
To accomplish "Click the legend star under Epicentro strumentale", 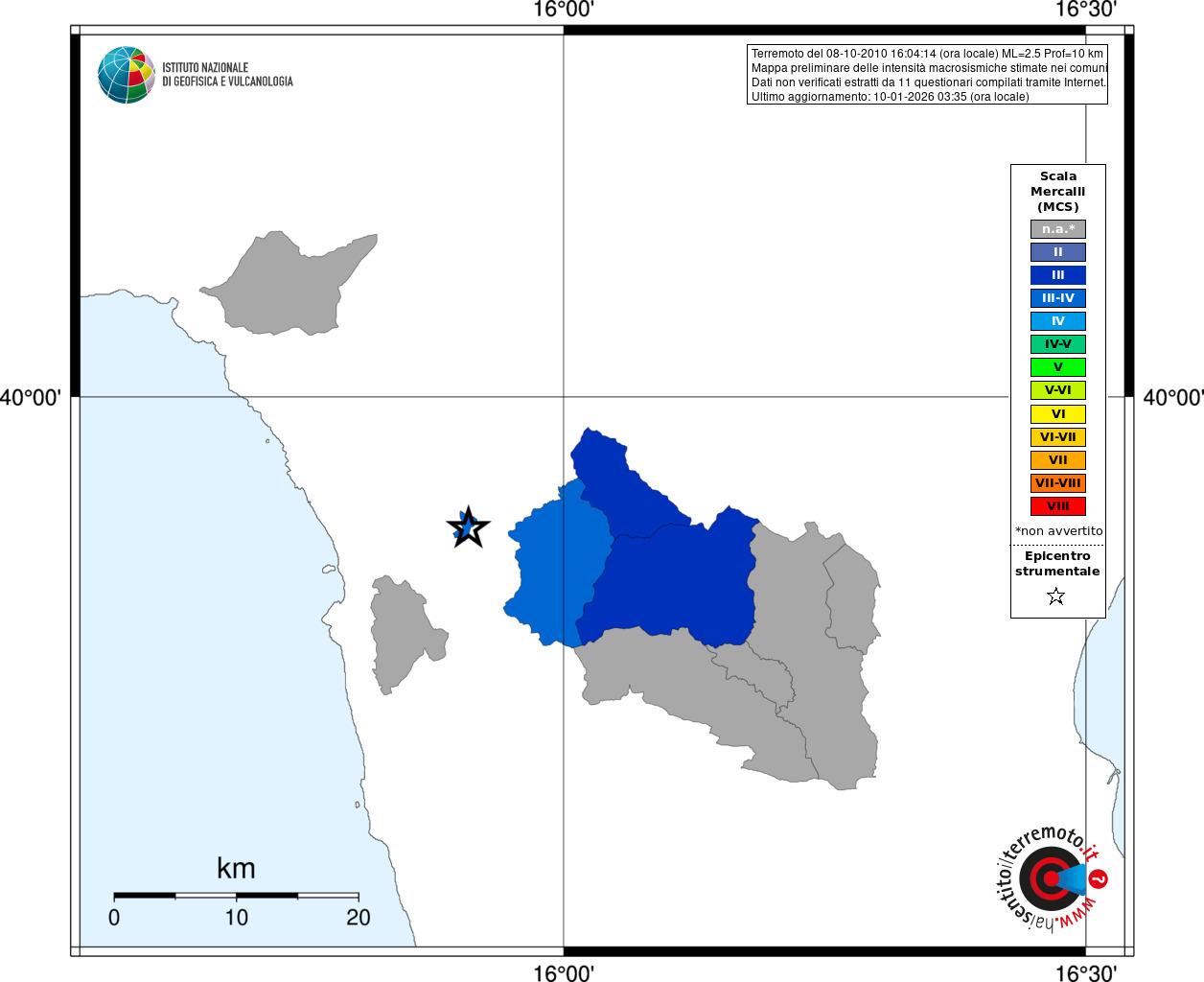I will pos(1056,596).
